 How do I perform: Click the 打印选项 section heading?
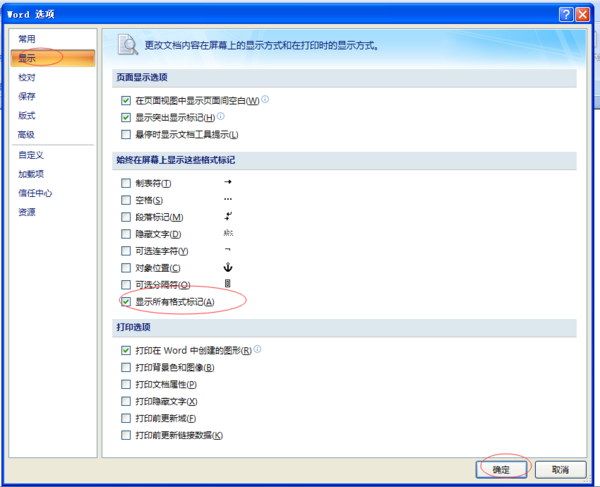pos(134,327)
